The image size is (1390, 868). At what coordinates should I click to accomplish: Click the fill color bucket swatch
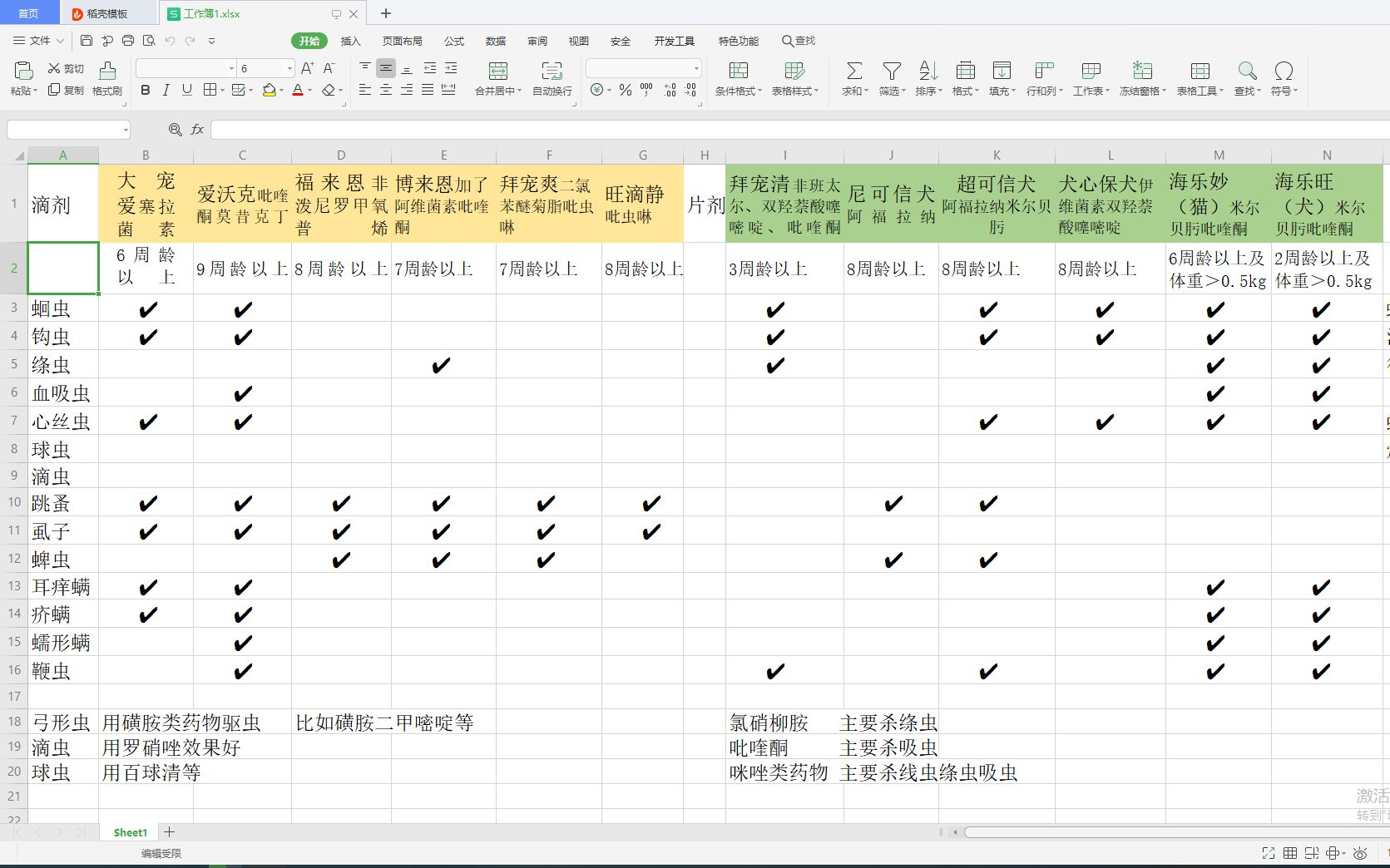pyautogui.click(x=268, y=90)
